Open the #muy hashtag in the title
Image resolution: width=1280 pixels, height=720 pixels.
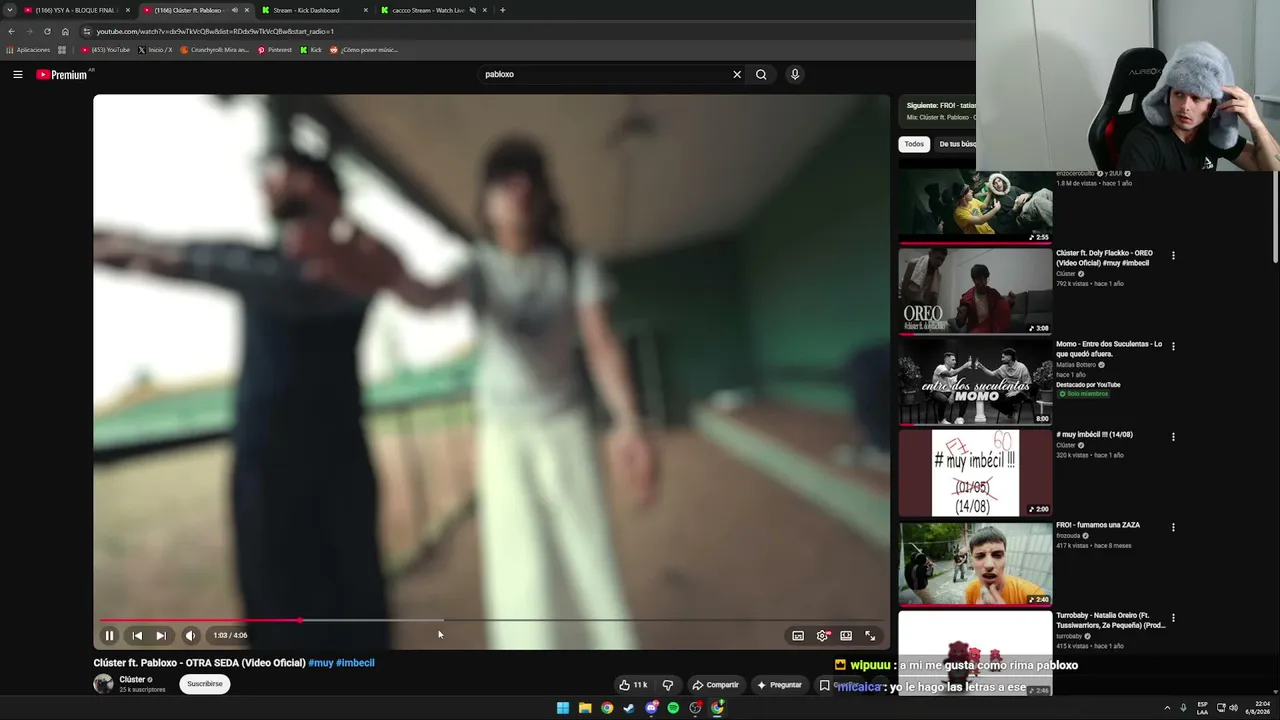point(321,663)
